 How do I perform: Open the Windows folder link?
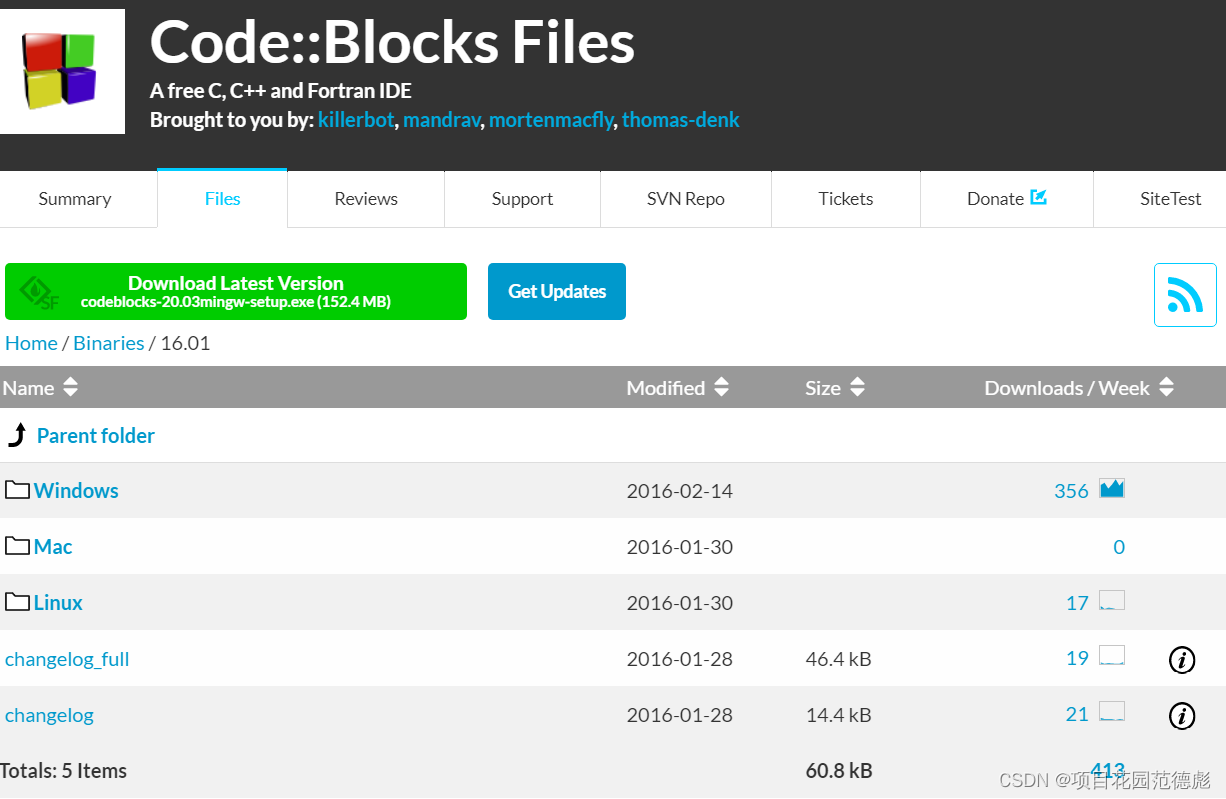tap(76, 490)
